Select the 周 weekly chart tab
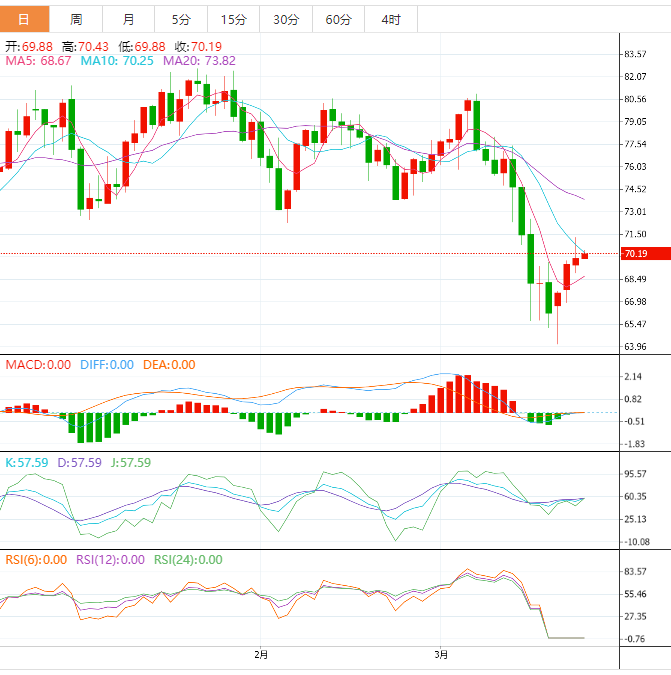Viewport: 671px width, 675px height. (77, 19)
